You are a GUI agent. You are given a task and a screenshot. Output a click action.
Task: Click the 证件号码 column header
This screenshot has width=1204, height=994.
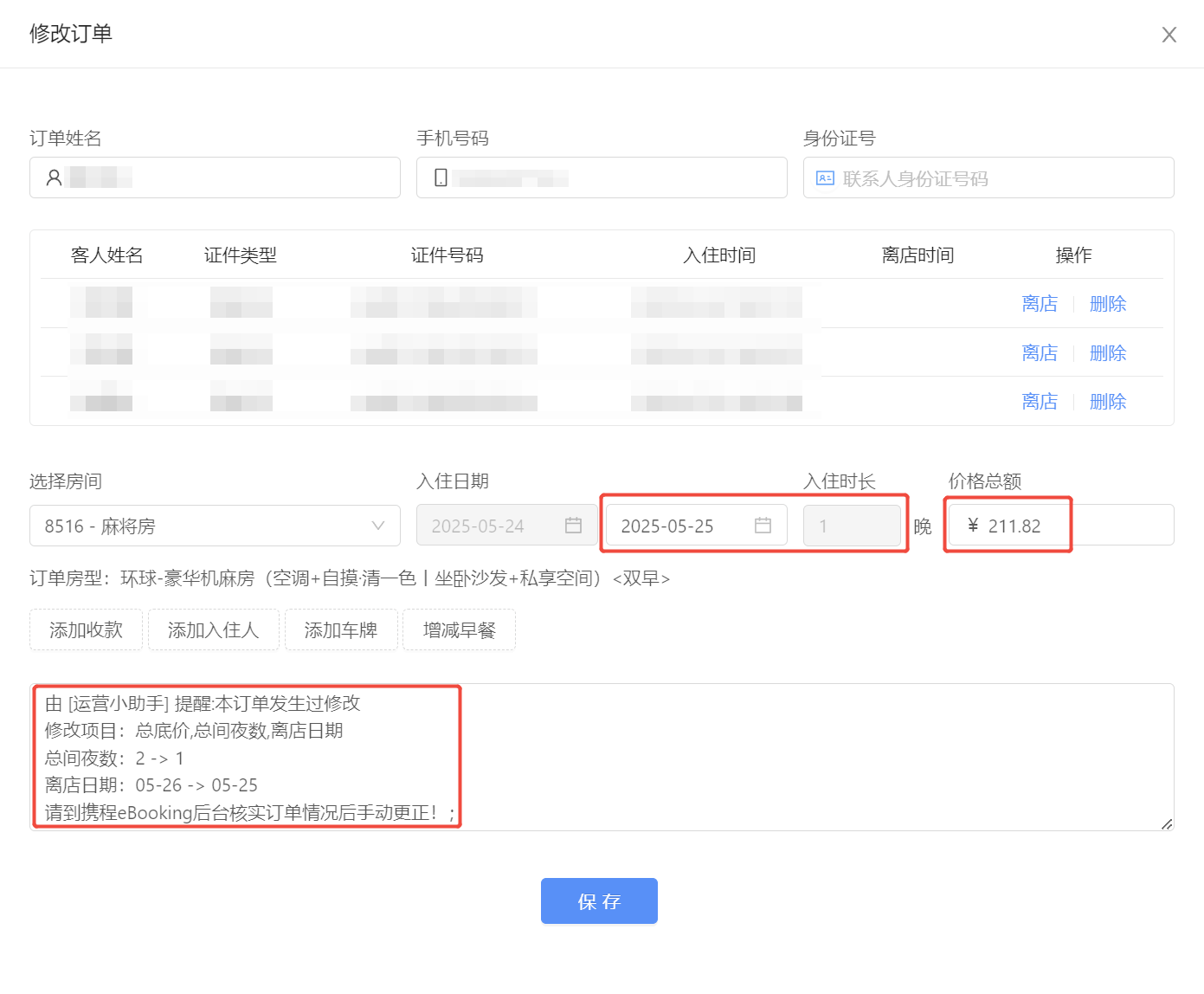pyautogui.click(x=447, y=255)
